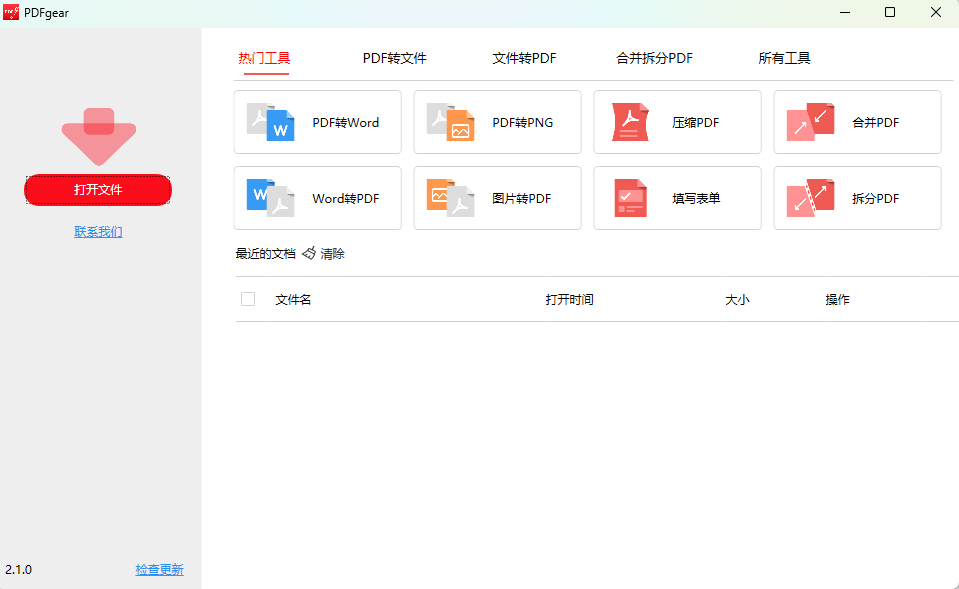The image size is (959, 589).
Task: Click the 图片转PDF image icon
Action: click(x=450, y=198)
